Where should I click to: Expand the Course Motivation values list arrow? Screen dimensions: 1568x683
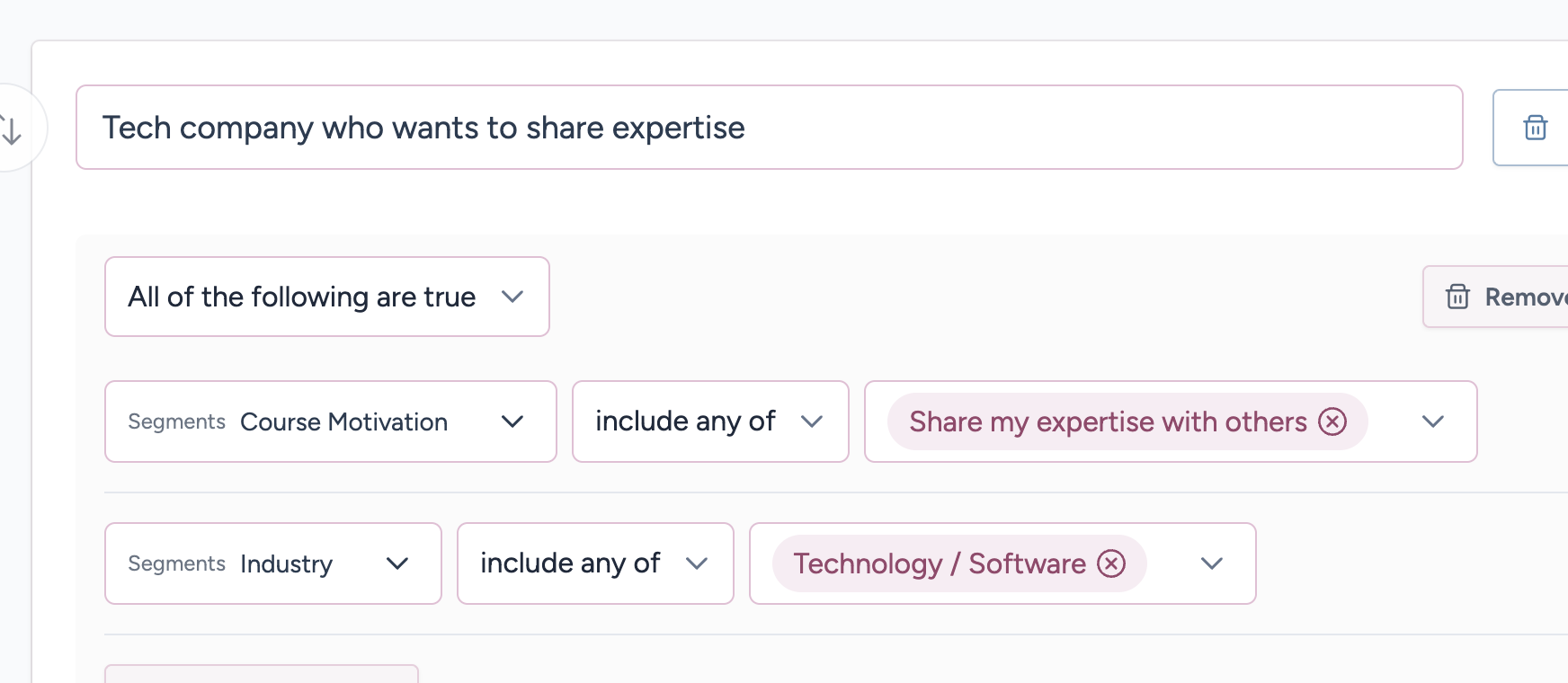point(1433,421)
